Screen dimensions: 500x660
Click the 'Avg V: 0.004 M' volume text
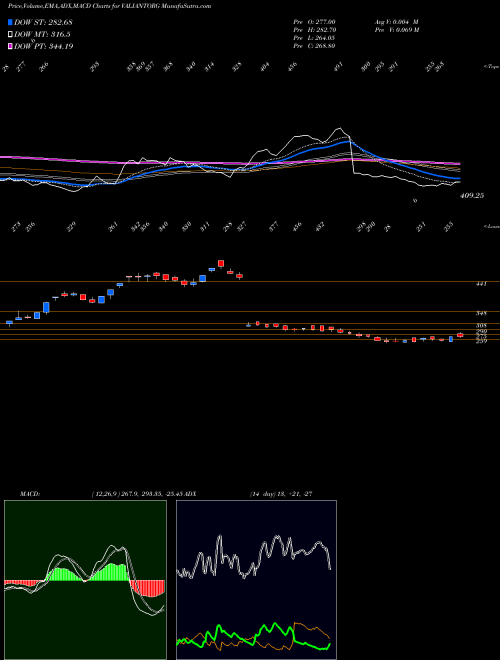click(x=396, y=22)
